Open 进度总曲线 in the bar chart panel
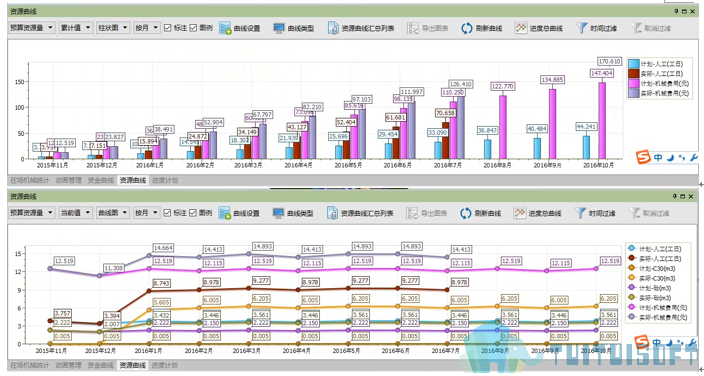This screenshot has height=376, width=704. pos(538,28)
